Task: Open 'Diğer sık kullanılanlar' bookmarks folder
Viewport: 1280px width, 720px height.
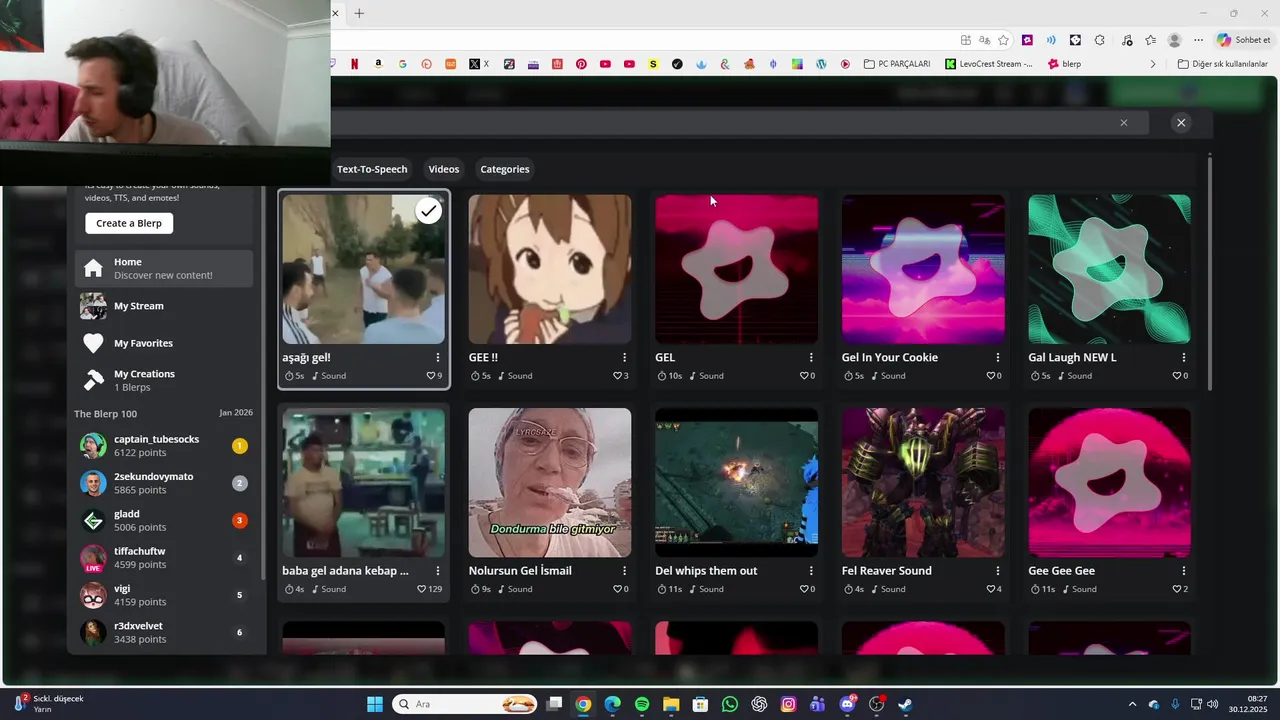Action: [x=1222, y=64]
